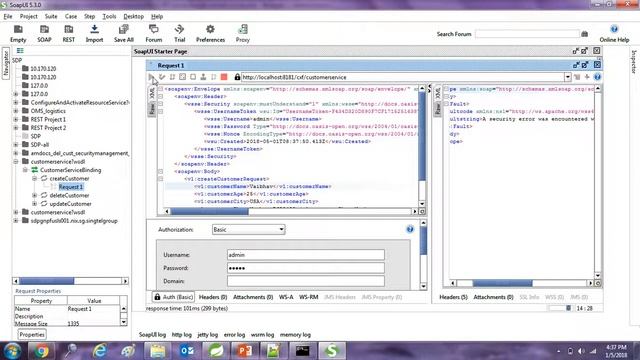Expand REST Project 2 node
This screenshot has width=640, height=360.
(16, 128)
